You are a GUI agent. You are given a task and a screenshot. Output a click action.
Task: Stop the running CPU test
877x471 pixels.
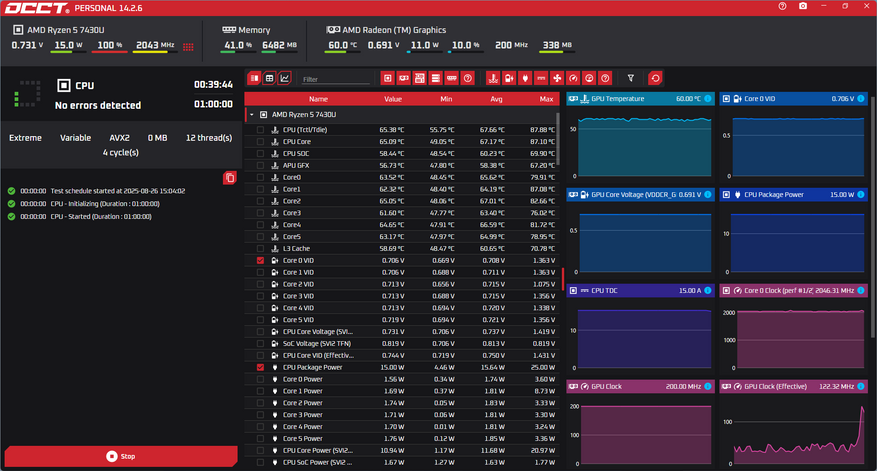(x=121, y=456)
